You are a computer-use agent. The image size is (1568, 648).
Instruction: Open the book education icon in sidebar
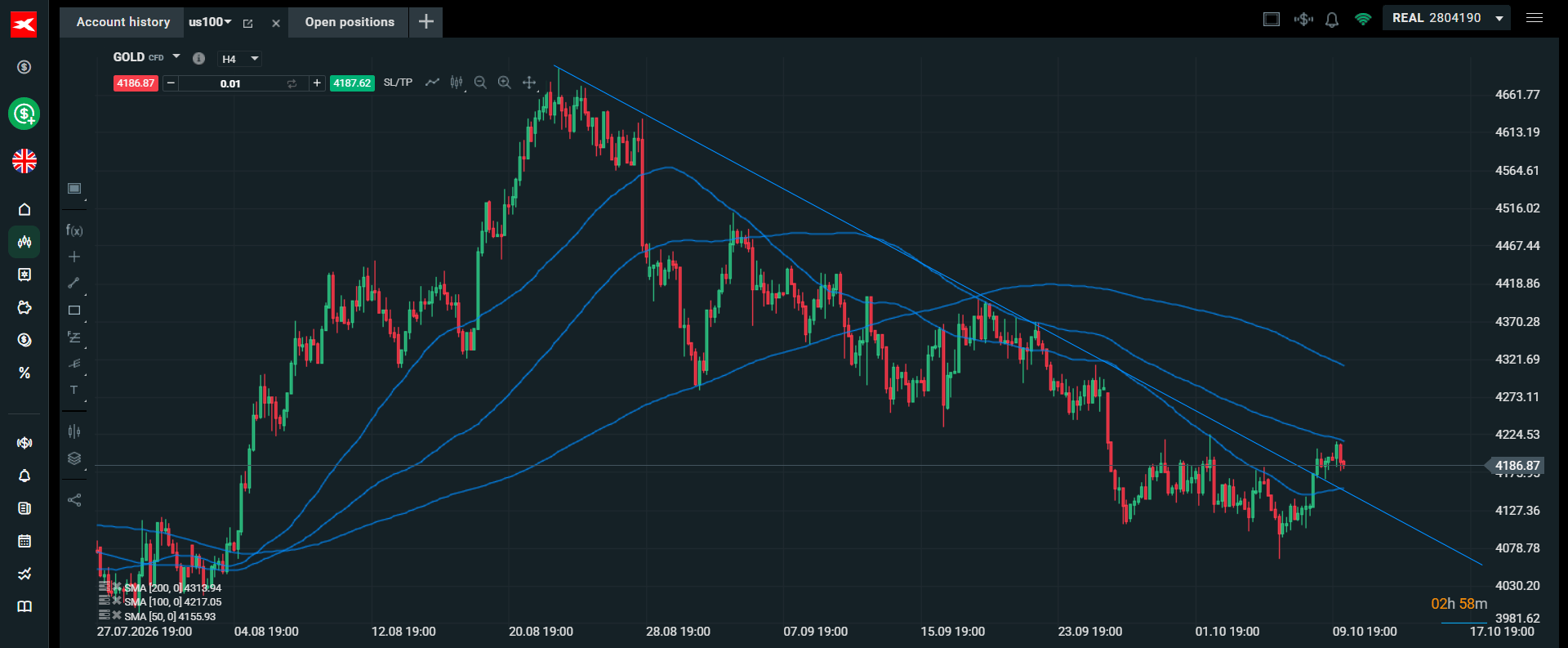[24, 606]
